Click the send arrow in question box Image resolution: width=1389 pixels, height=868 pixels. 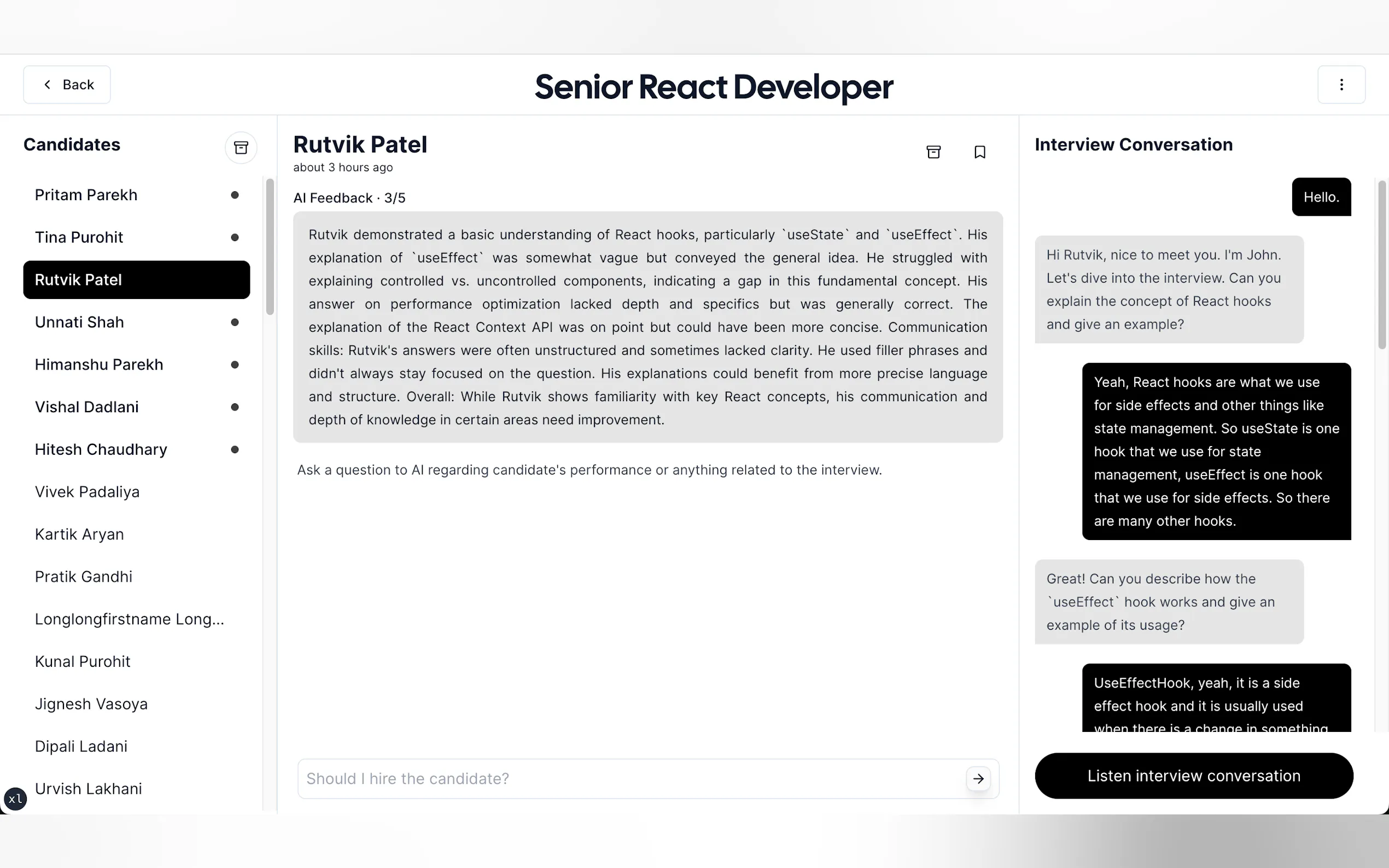[x=978, y=778]
